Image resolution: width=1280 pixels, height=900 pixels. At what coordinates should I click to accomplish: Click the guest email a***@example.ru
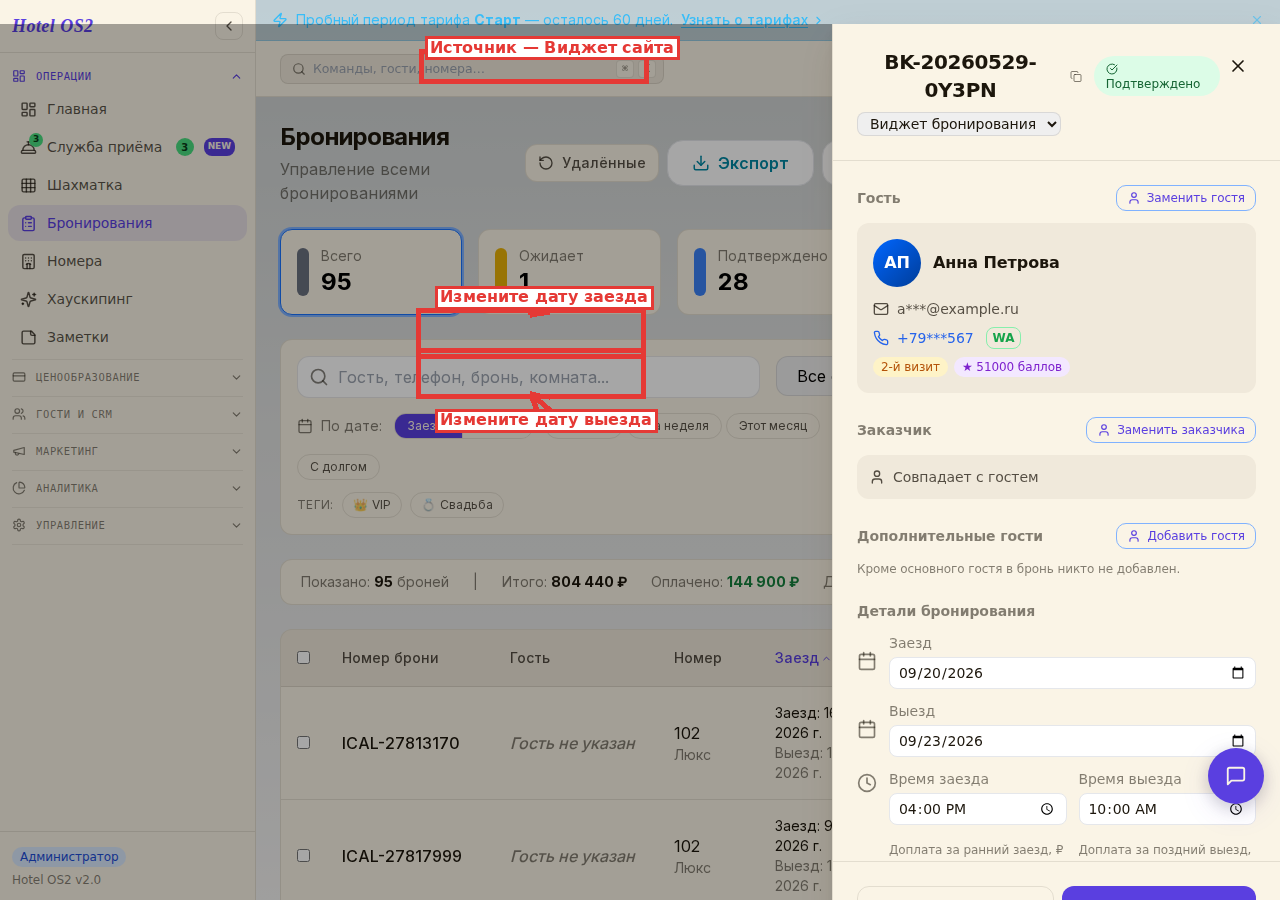tap(958, 309)
